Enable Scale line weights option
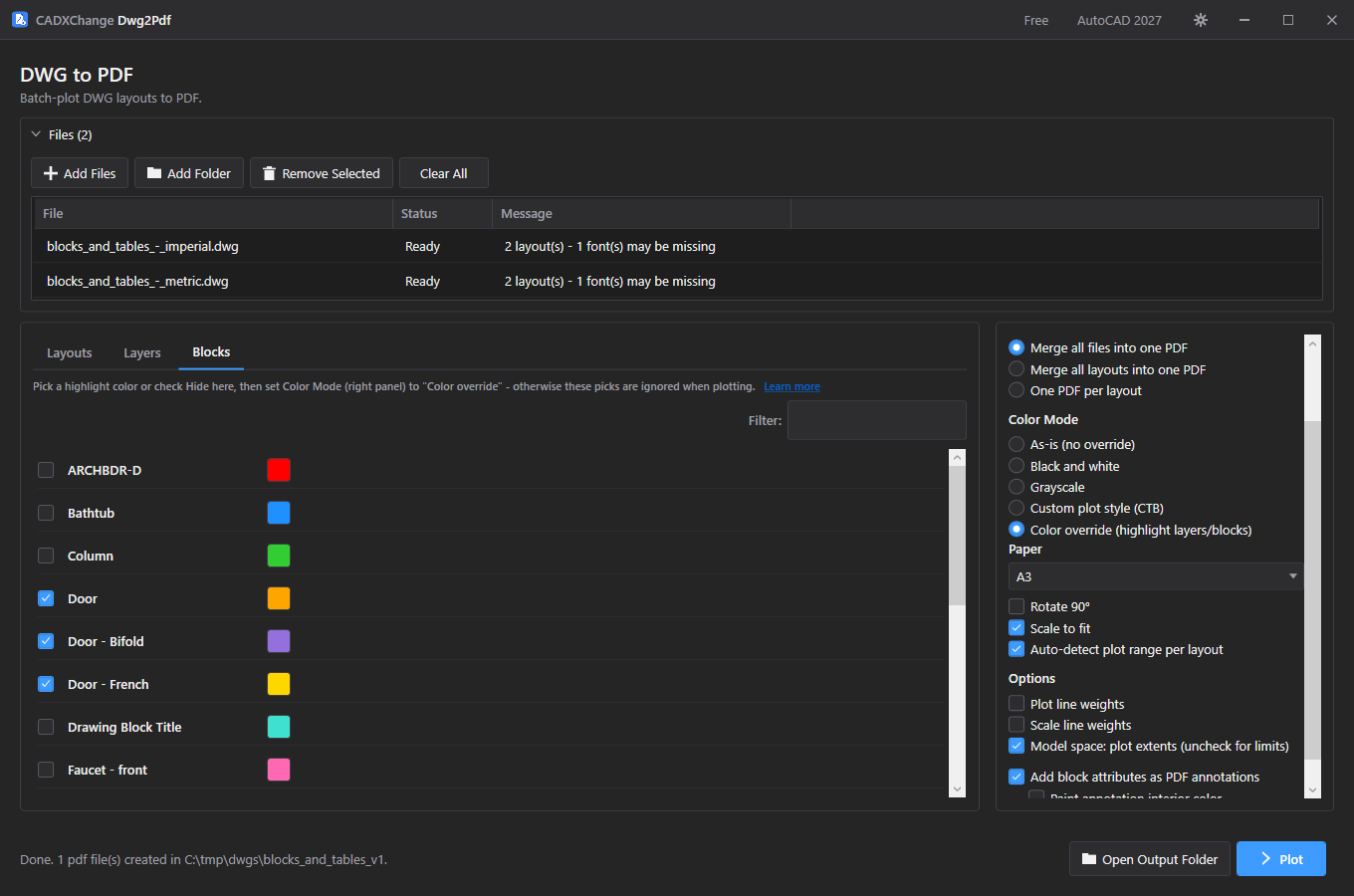1354x896 pixels. tap(1016, 725)
